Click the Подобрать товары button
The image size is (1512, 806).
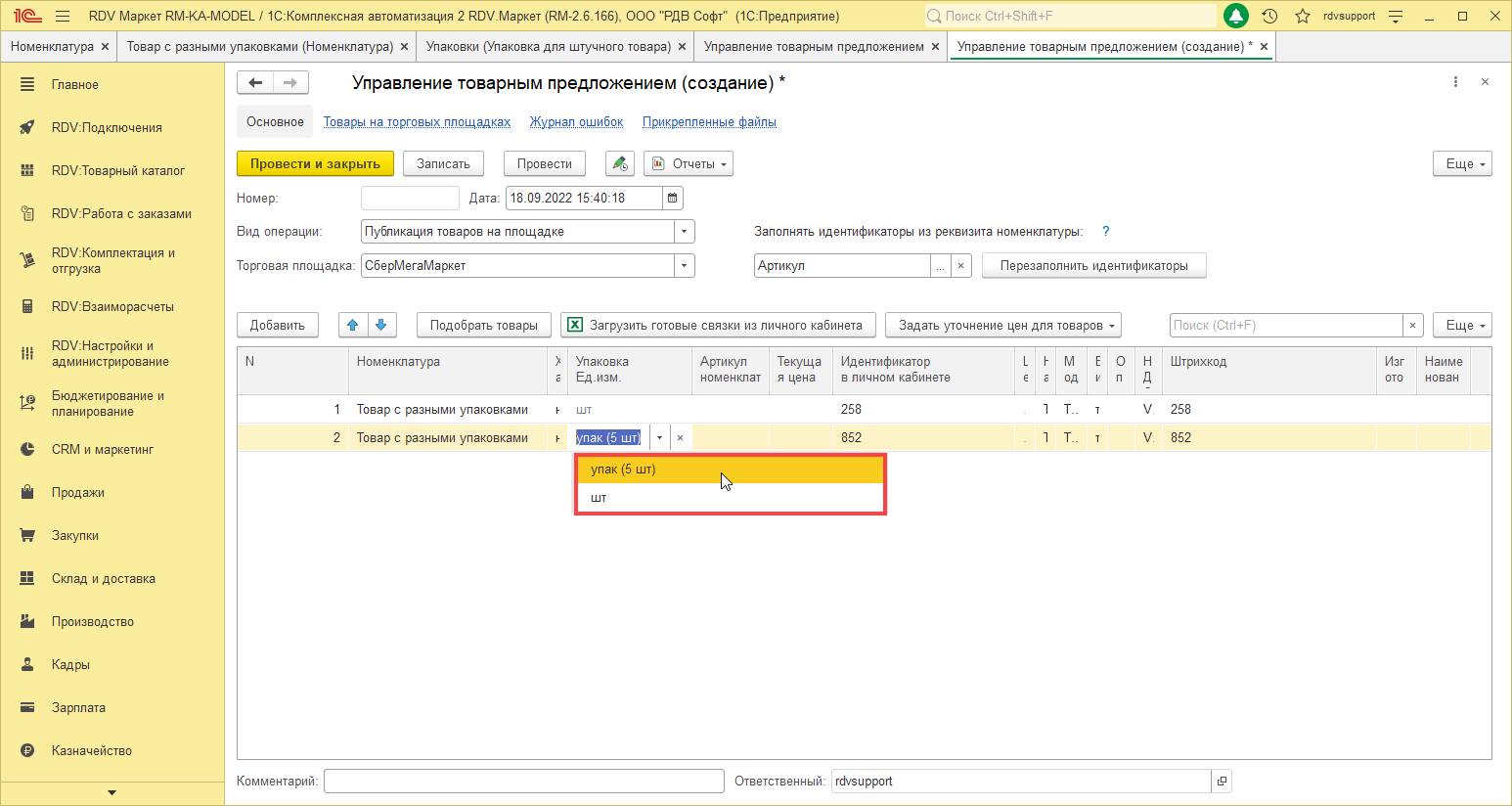[x=483, y=325]
